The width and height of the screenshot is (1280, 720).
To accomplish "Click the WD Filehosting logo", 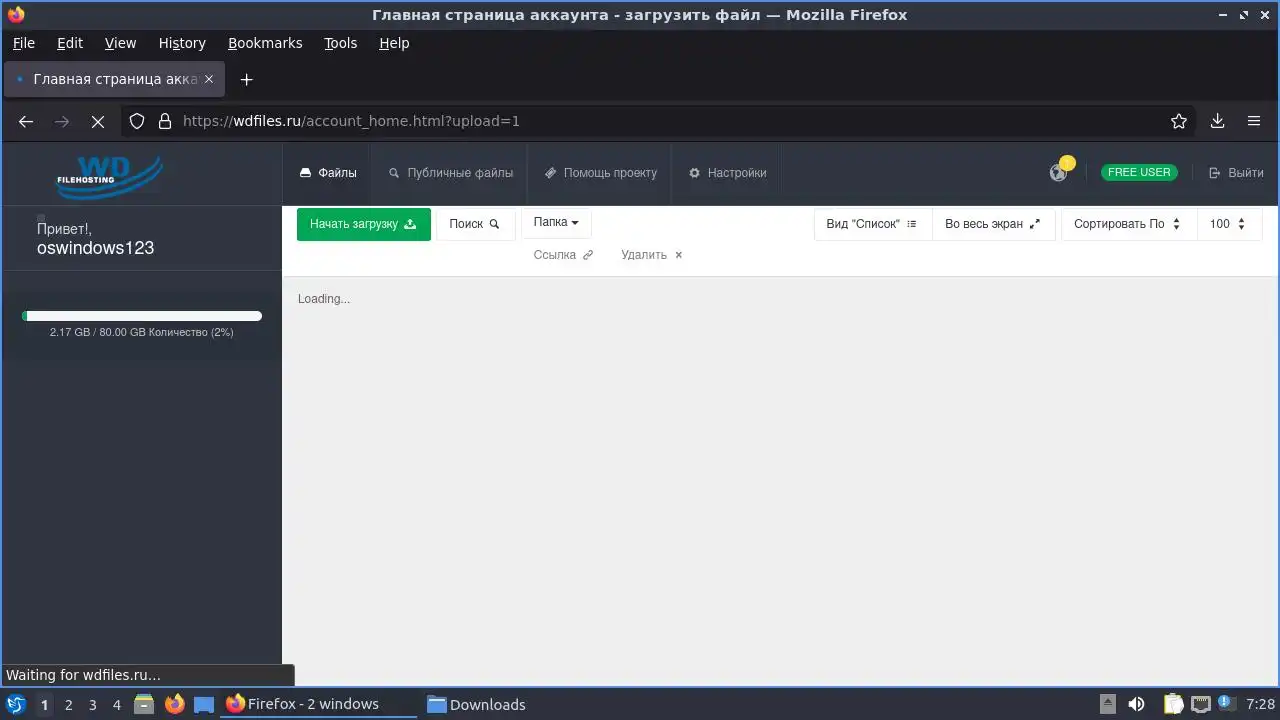I will [x=109, y=176].
